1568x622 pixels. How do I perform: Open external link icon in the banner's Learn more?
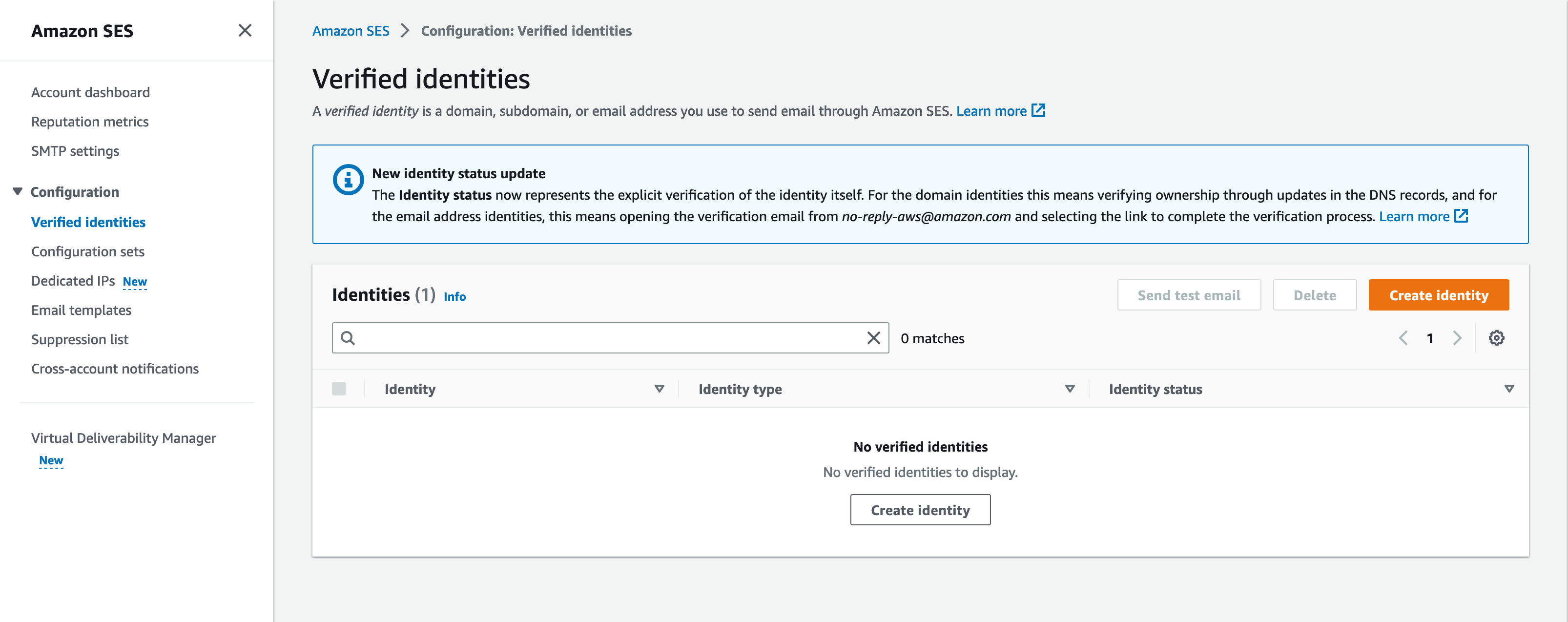[x=1461, y=216]
